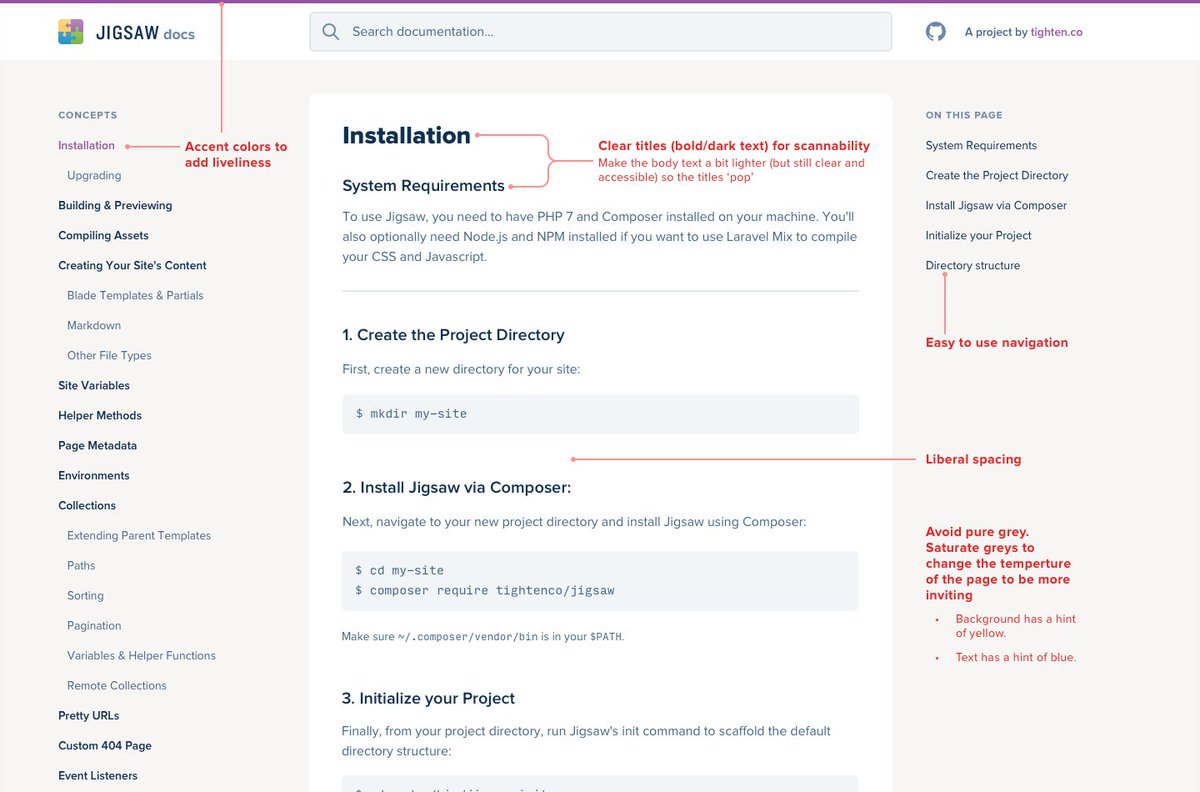Screen dimensions: 1200x792
Task: Go to Pretty URLs page
Action: coord(89,715)
